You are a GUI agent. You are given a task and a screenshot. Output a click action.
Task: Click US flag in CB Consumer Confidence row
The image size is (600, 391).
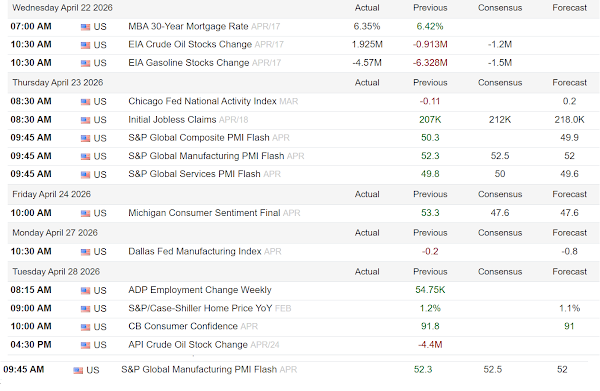pyautogui.click(x=85, y=327)
